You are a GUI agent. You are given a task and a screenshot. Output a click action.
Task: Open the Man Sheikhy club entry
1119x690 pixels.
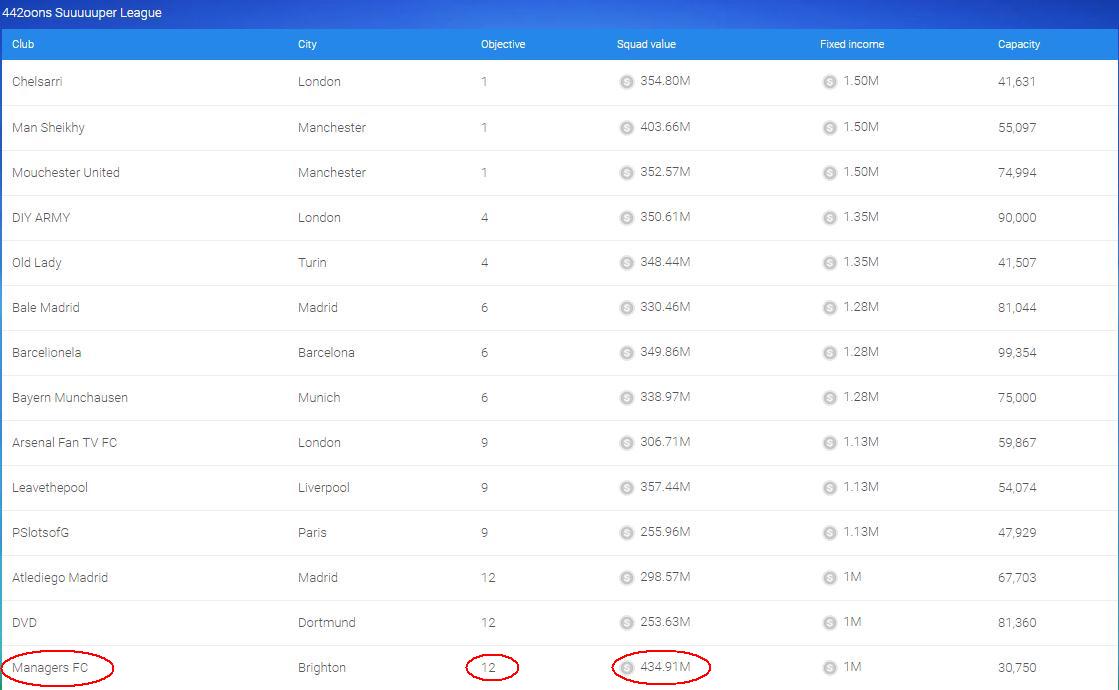click(48, 128)
